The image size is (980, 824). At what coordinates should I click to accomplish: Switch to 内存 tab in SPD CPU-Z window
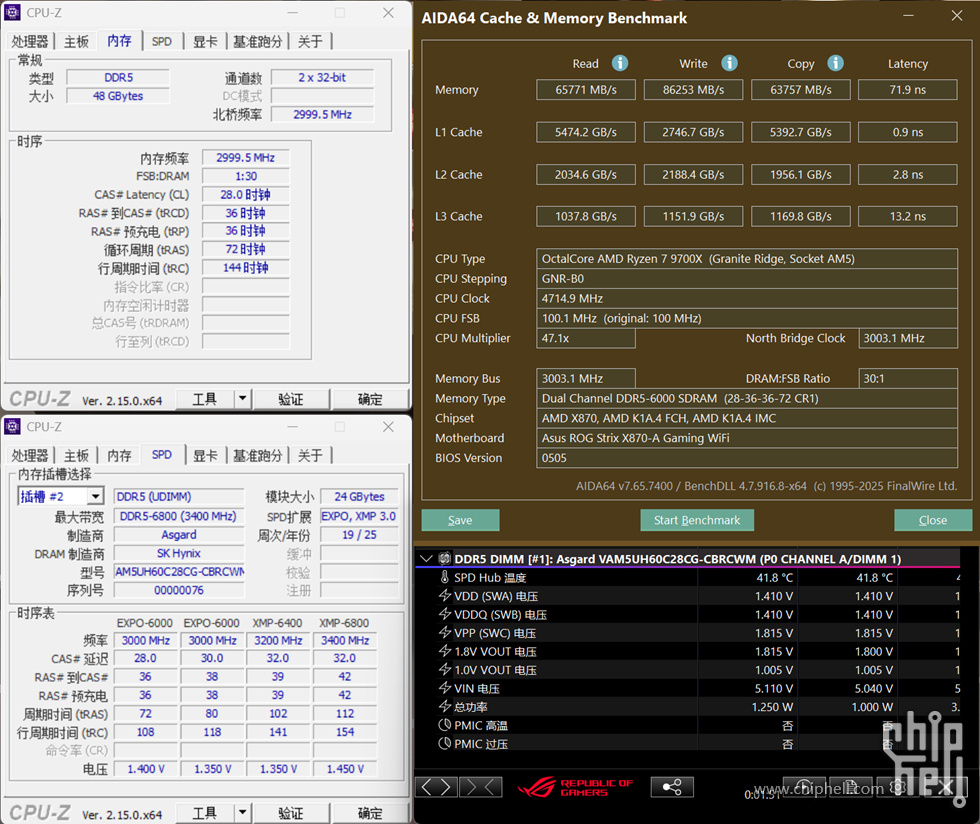pyautogui.click(x=119, y=455)
